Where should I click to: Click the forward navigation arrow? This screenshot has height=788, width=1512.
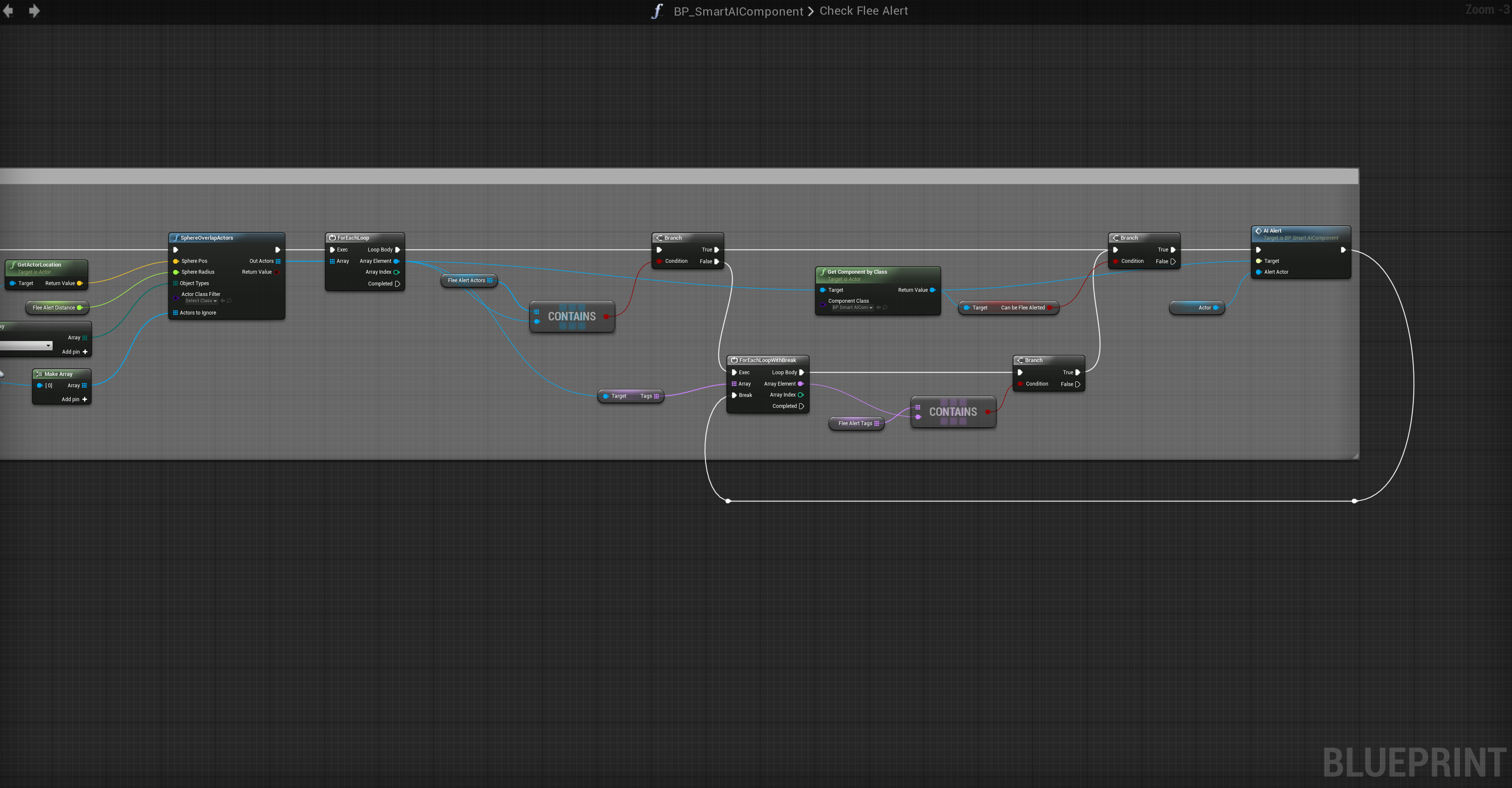[x=34, y=11]
